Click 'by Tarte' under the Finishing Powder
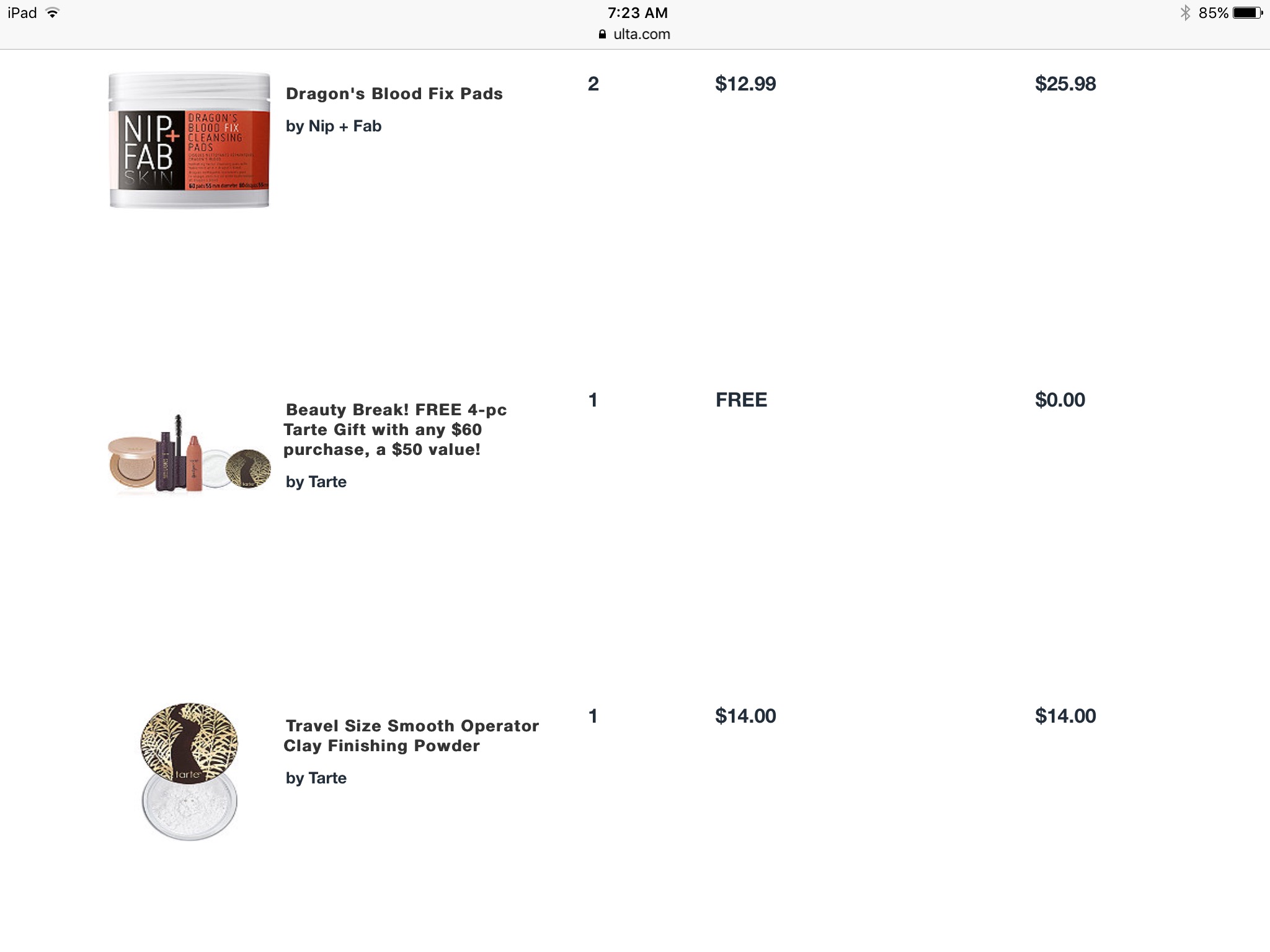Screen dimensions: 1270x952 [x=316, y=778]
